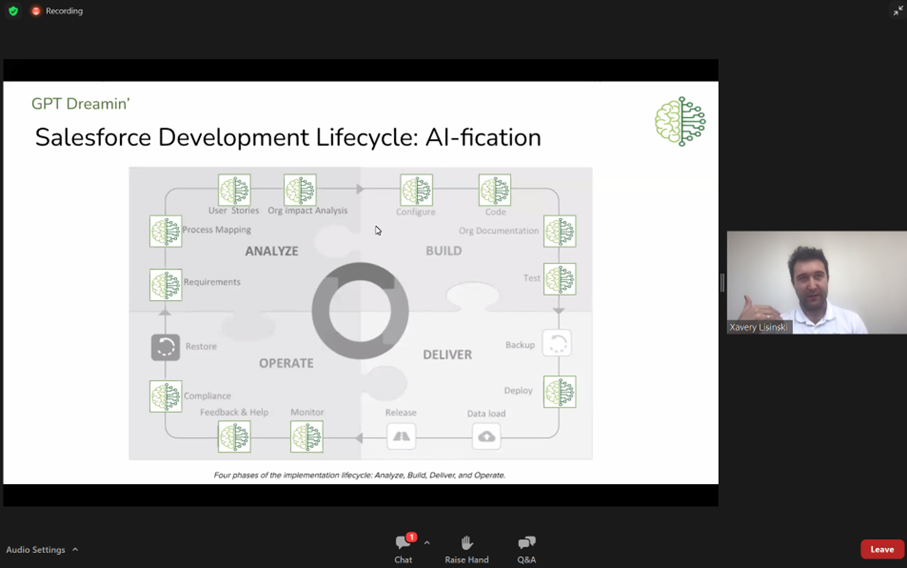Click the ANALYZE phase label
The width and height of the screenshot is (907, 568).
pyautogui.click(x=271, y=251)
